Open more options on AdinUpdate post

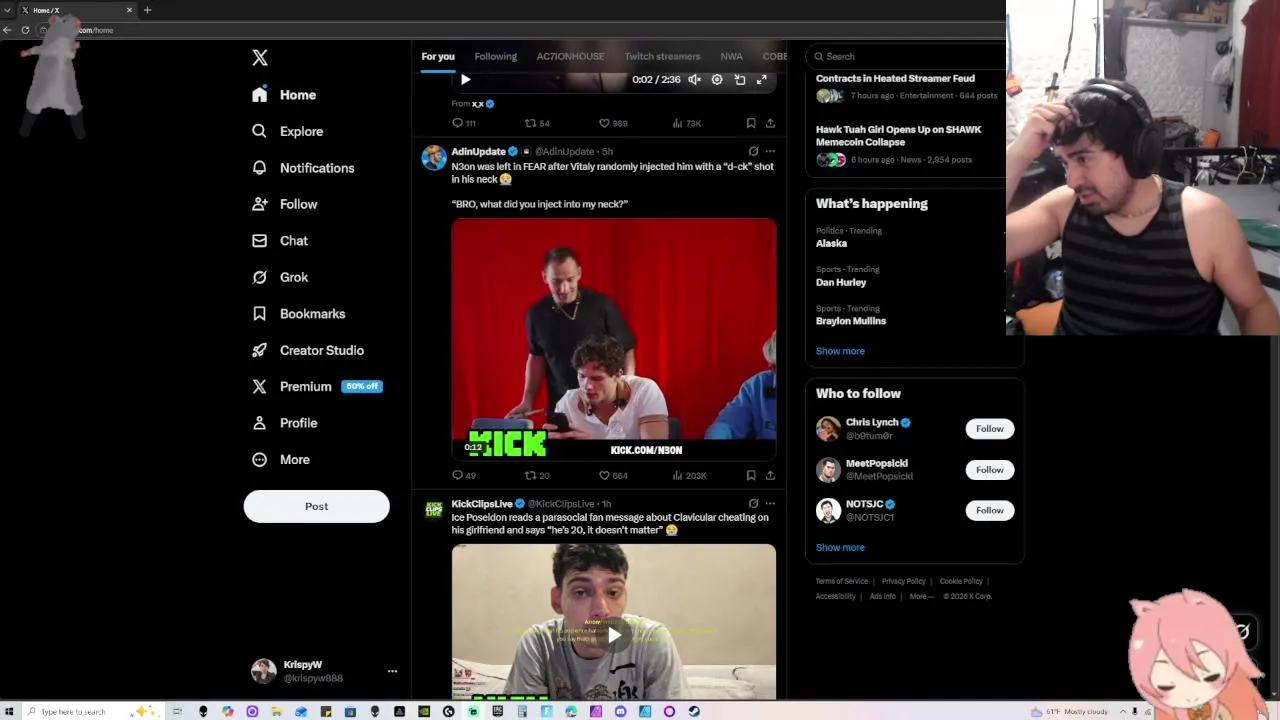click(x=770, y=152)
